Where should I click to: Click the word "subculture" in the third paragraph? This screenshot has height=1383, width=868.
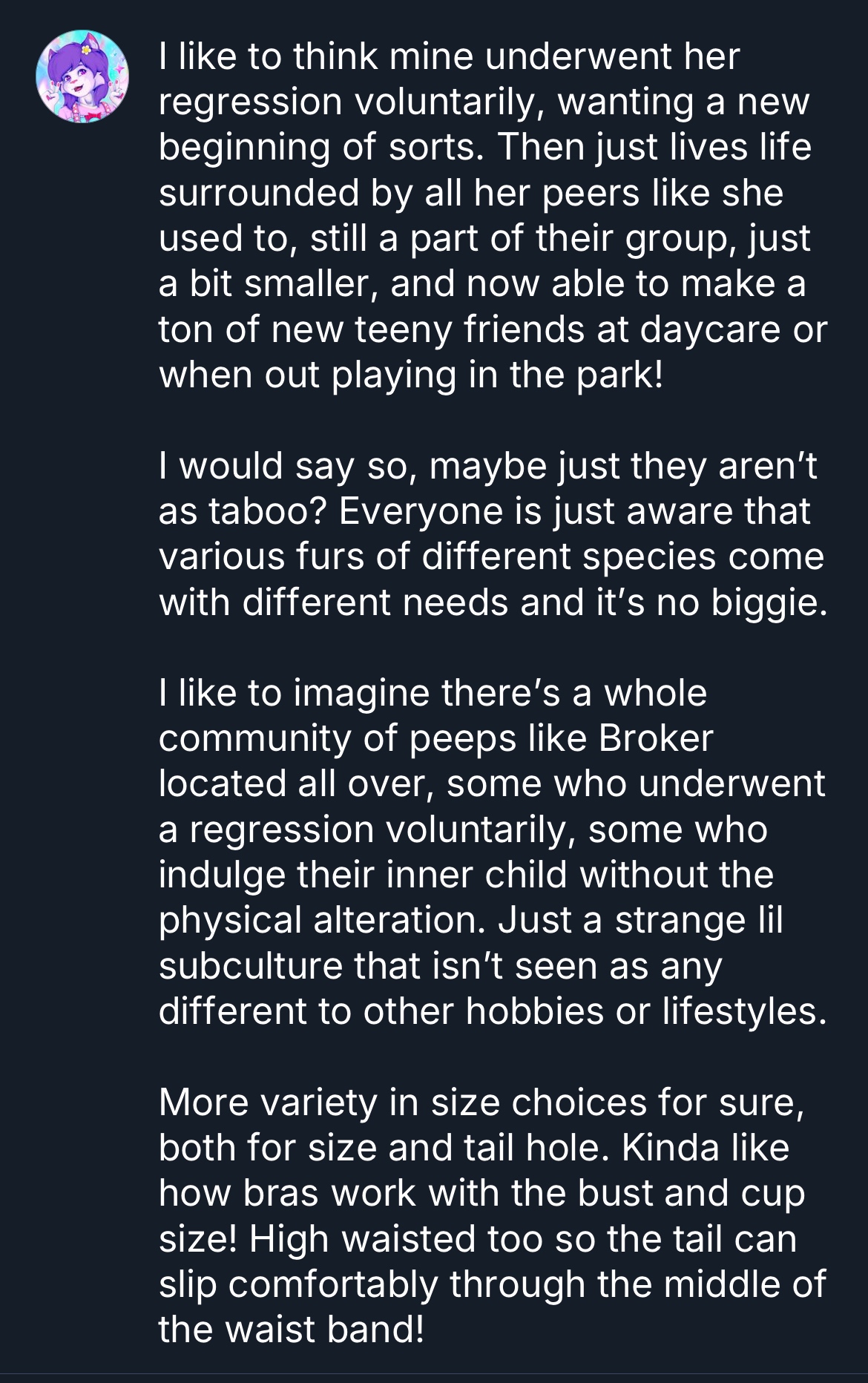[x=250, y=965]
